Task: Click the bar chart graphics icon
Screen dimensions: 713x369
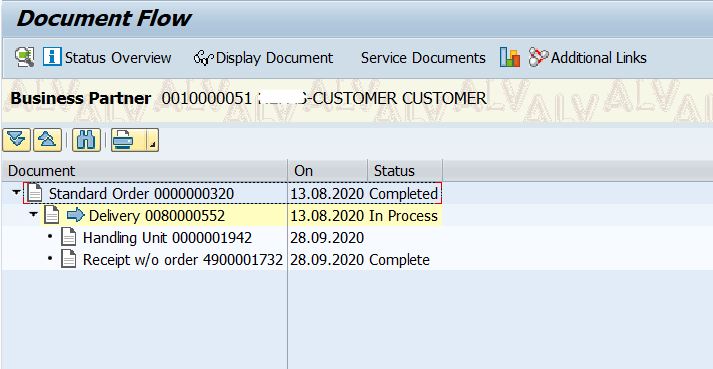Action: click(510, 57)
